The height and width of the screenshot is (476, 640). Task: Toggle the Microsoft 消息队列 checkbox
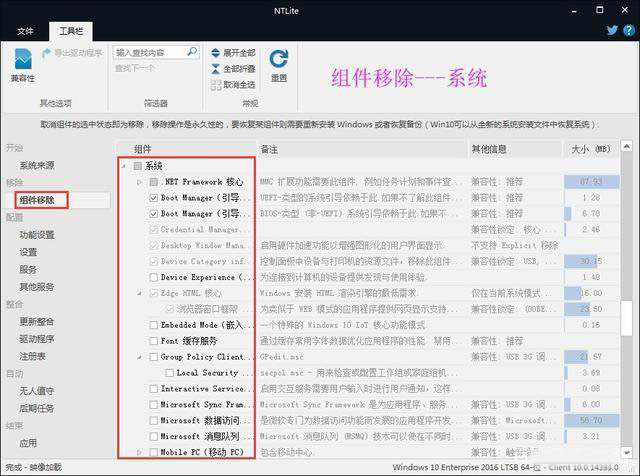tap(153, 436)
